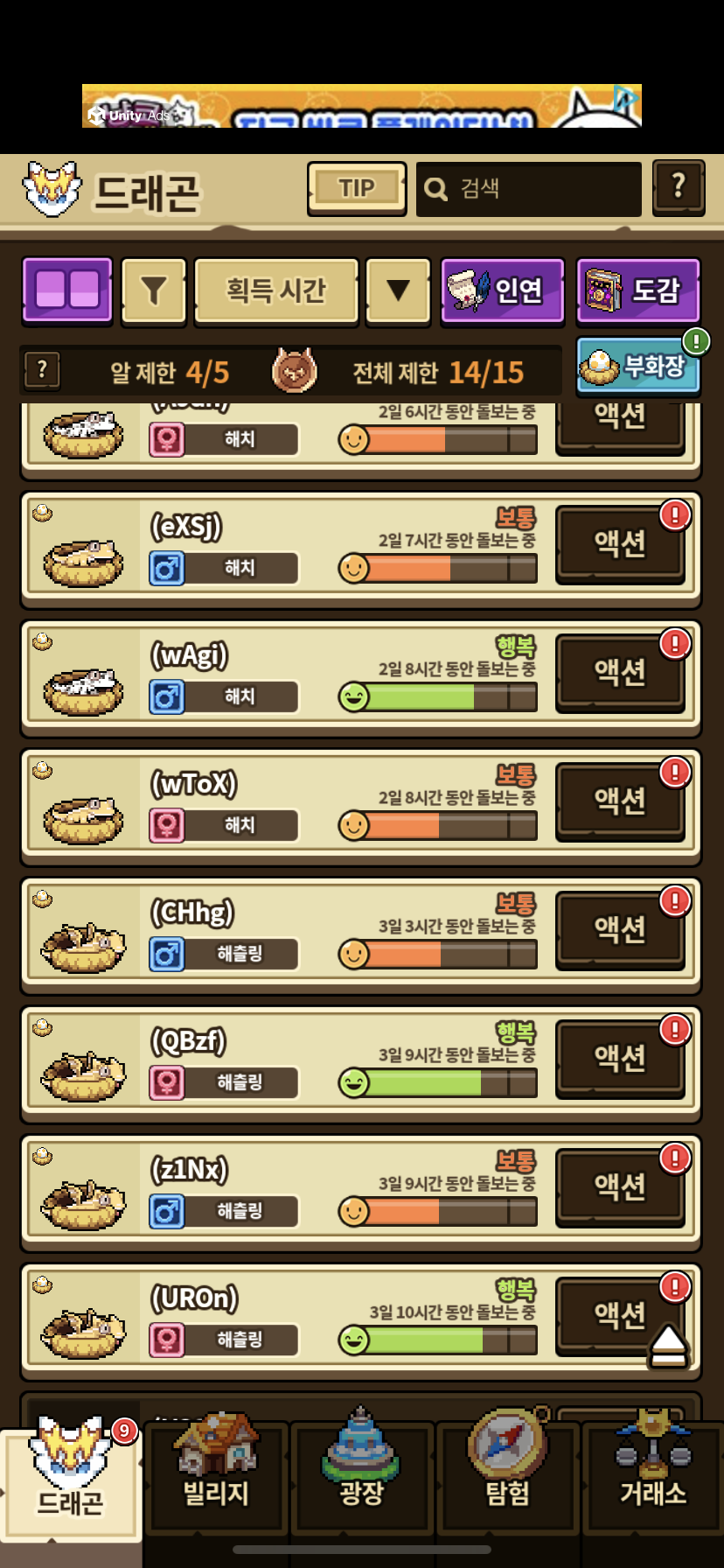This screenshot has width=724, height=1568.
Task: Toggle the female gender icon for QBzf
Action: pyautogui.click(x=166, y=1082)
